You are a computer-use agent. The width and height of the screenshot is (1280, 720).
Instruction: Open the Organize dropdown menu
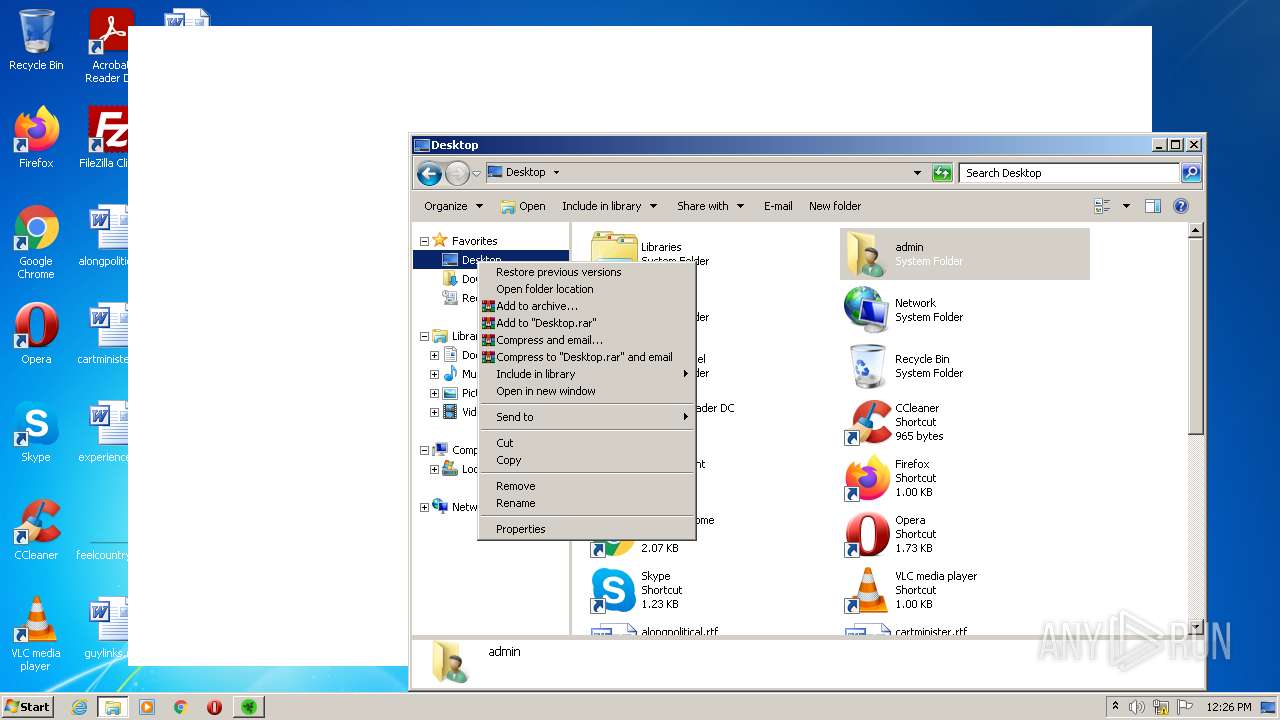pos(453,206)
